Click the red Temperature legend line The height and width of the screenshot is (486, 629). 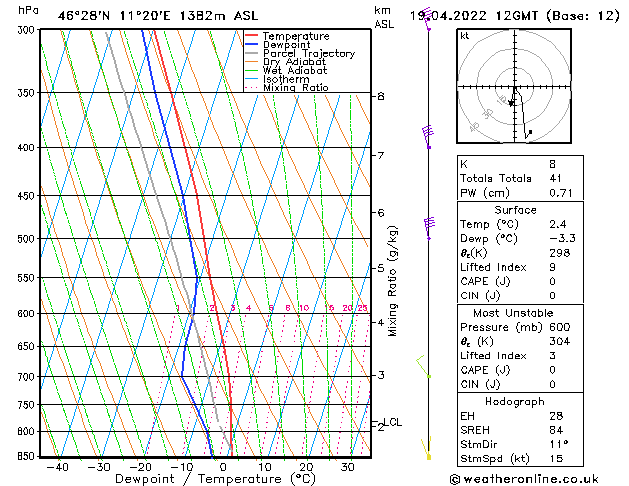point(251,35)
